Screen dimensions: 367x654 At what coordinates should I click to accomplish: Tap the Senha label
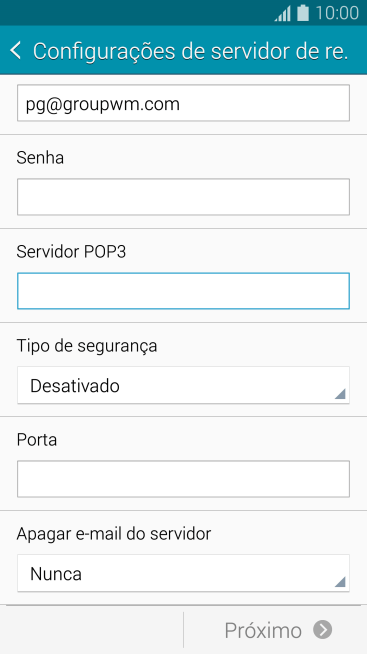(40, 158)
